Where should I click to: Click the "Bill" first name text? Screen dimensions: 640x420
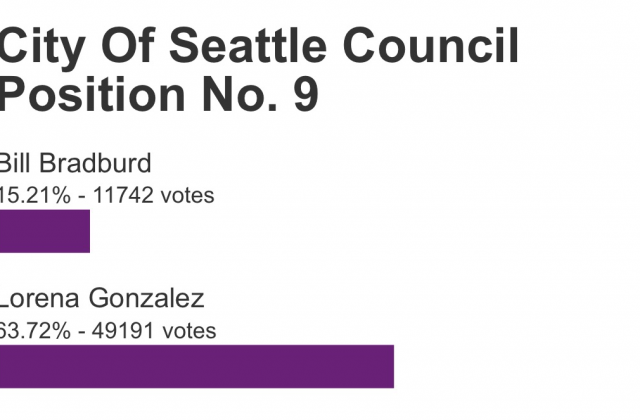click(15, 163)
